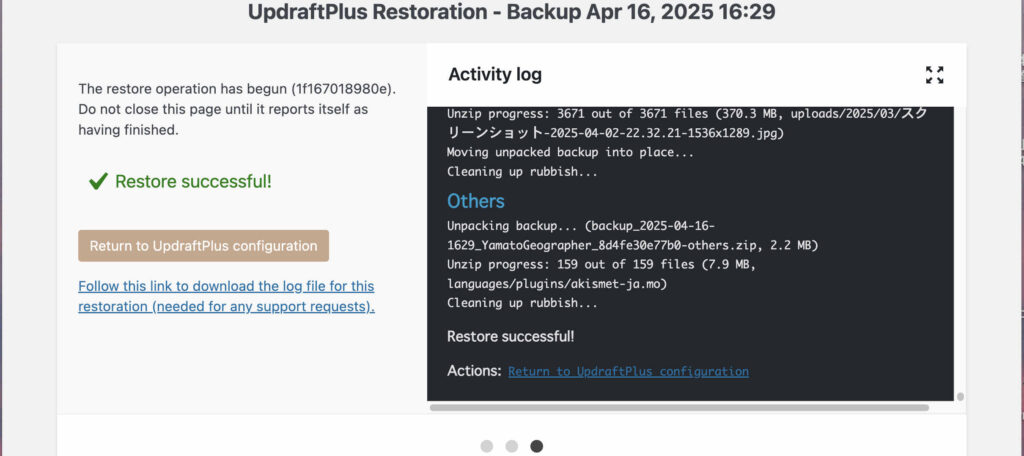Click the restore operation has begun message
The width and height of the screenshot is (1024, 456).
pos(237,109)
